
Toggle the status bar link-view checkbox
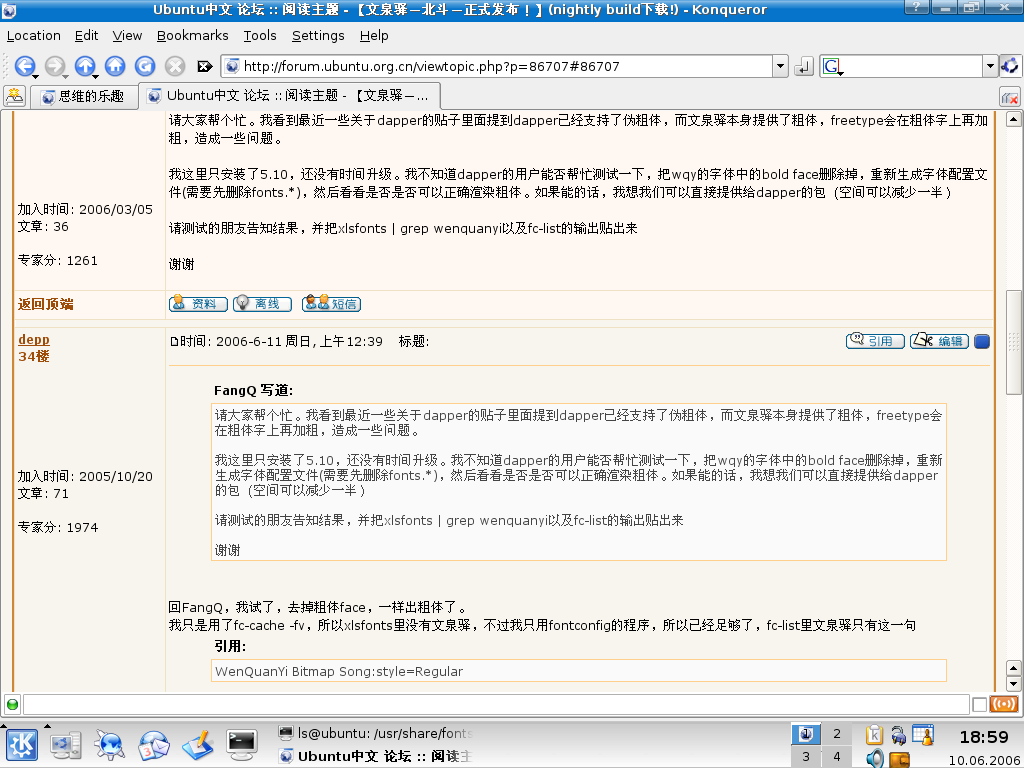[979, 705]
